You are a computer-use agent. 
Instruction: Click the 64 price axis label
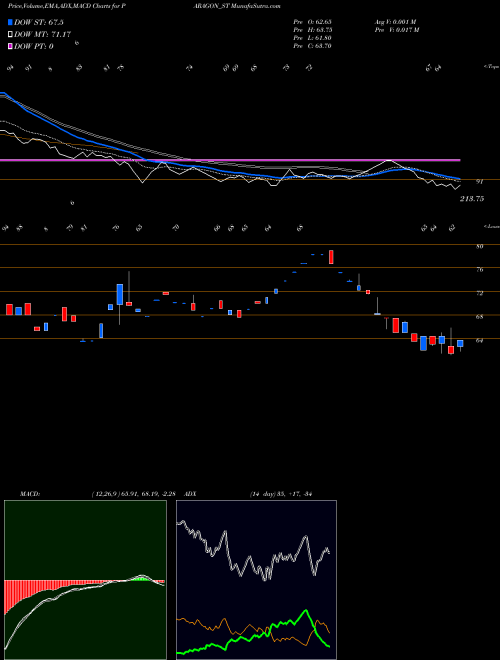(x=479, y=341)
